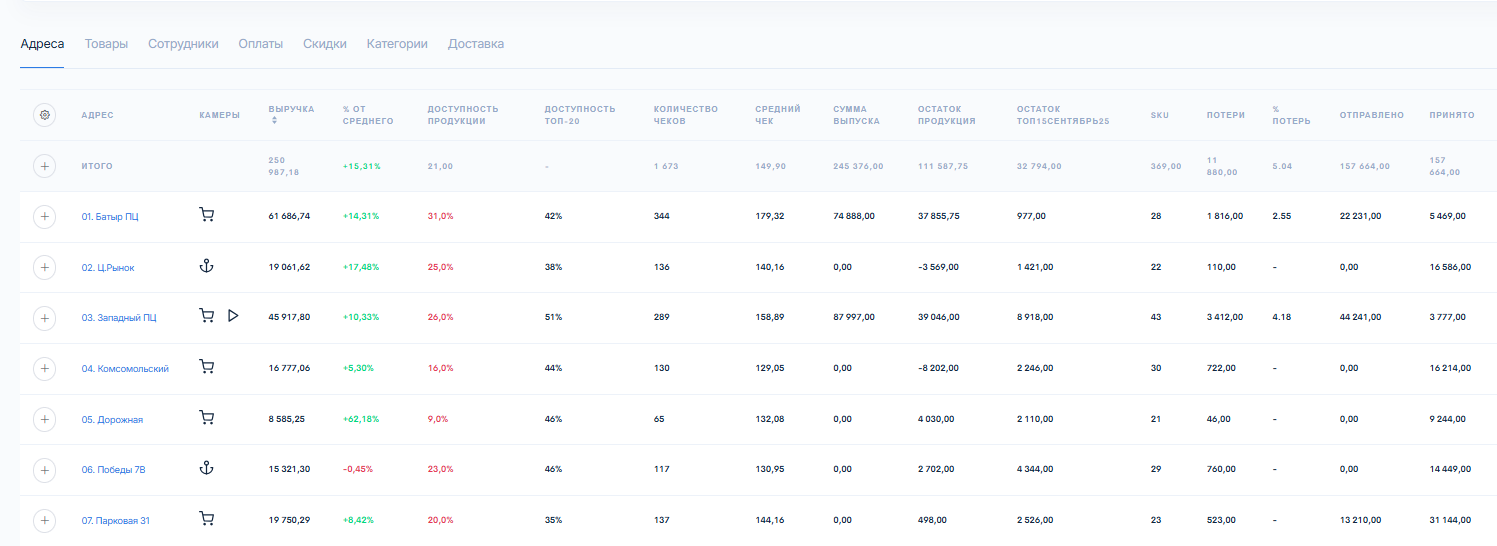Switch to the Товары tab
1497x546 pixels.
(106, 44)
